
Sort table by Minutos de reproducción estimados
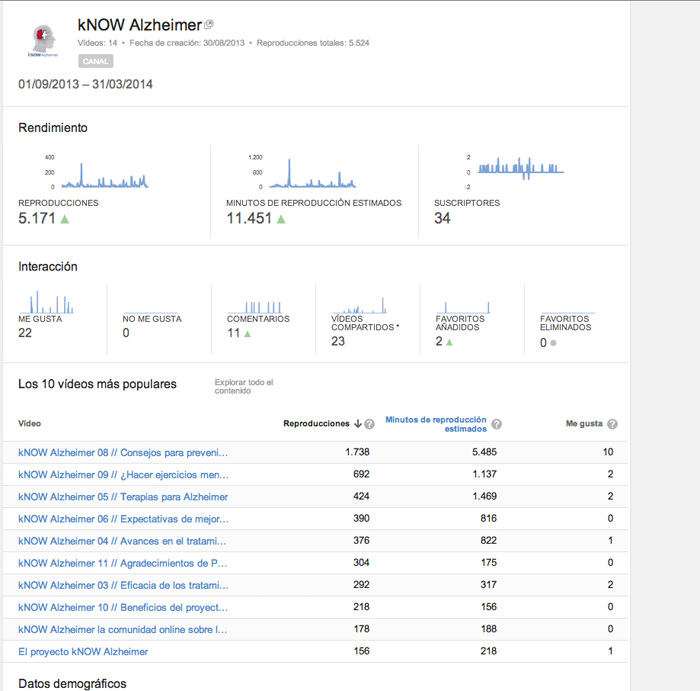(x=436, y=424)
